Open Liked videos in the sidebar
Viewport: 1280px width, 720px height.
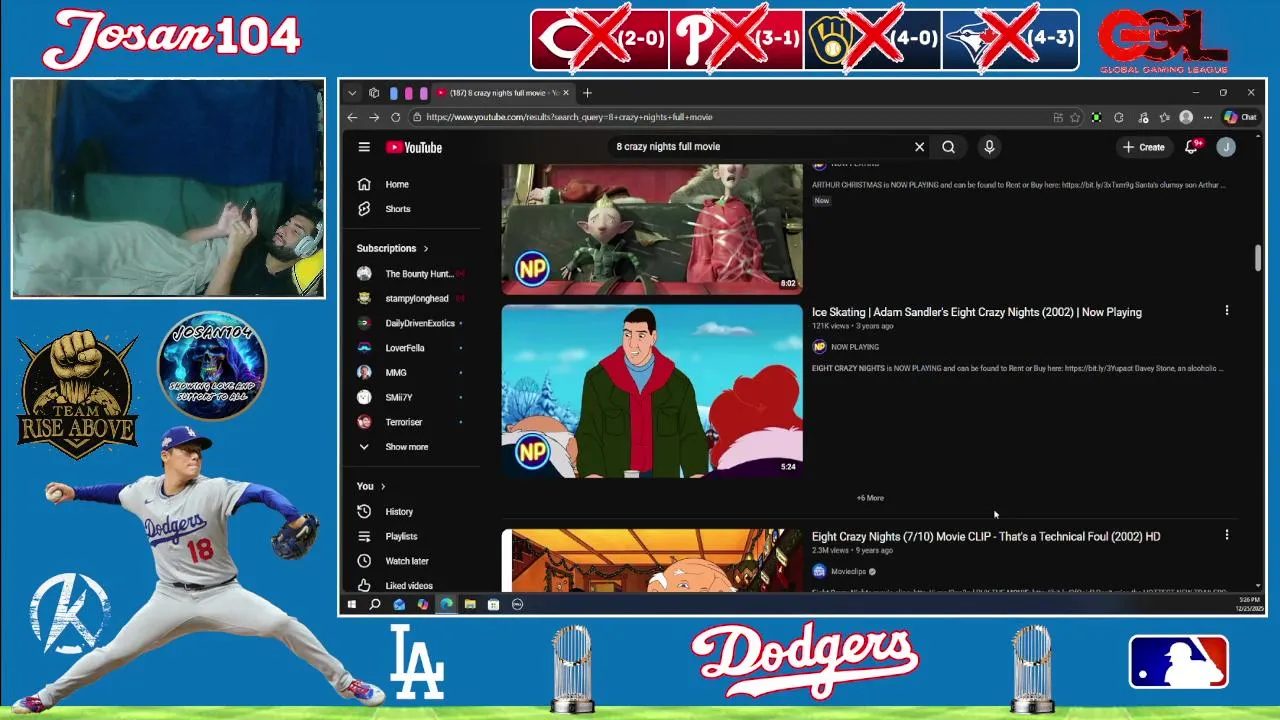coord(412,585)
